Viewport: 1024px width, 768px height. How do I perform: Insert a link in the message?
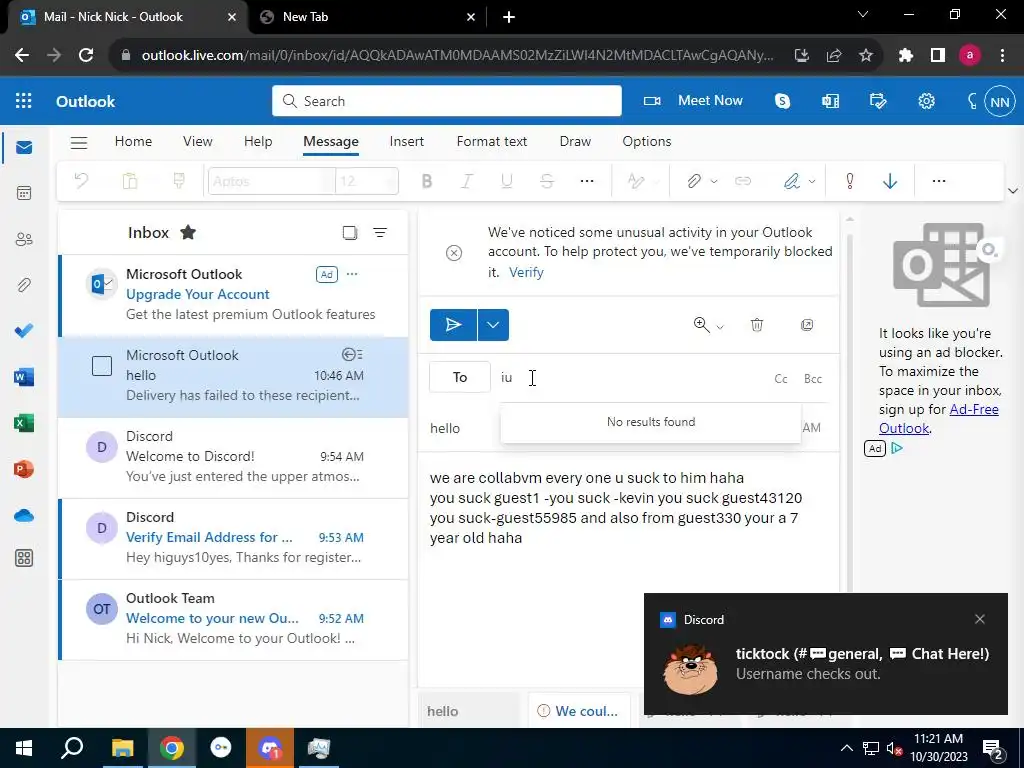click(743, 181)
